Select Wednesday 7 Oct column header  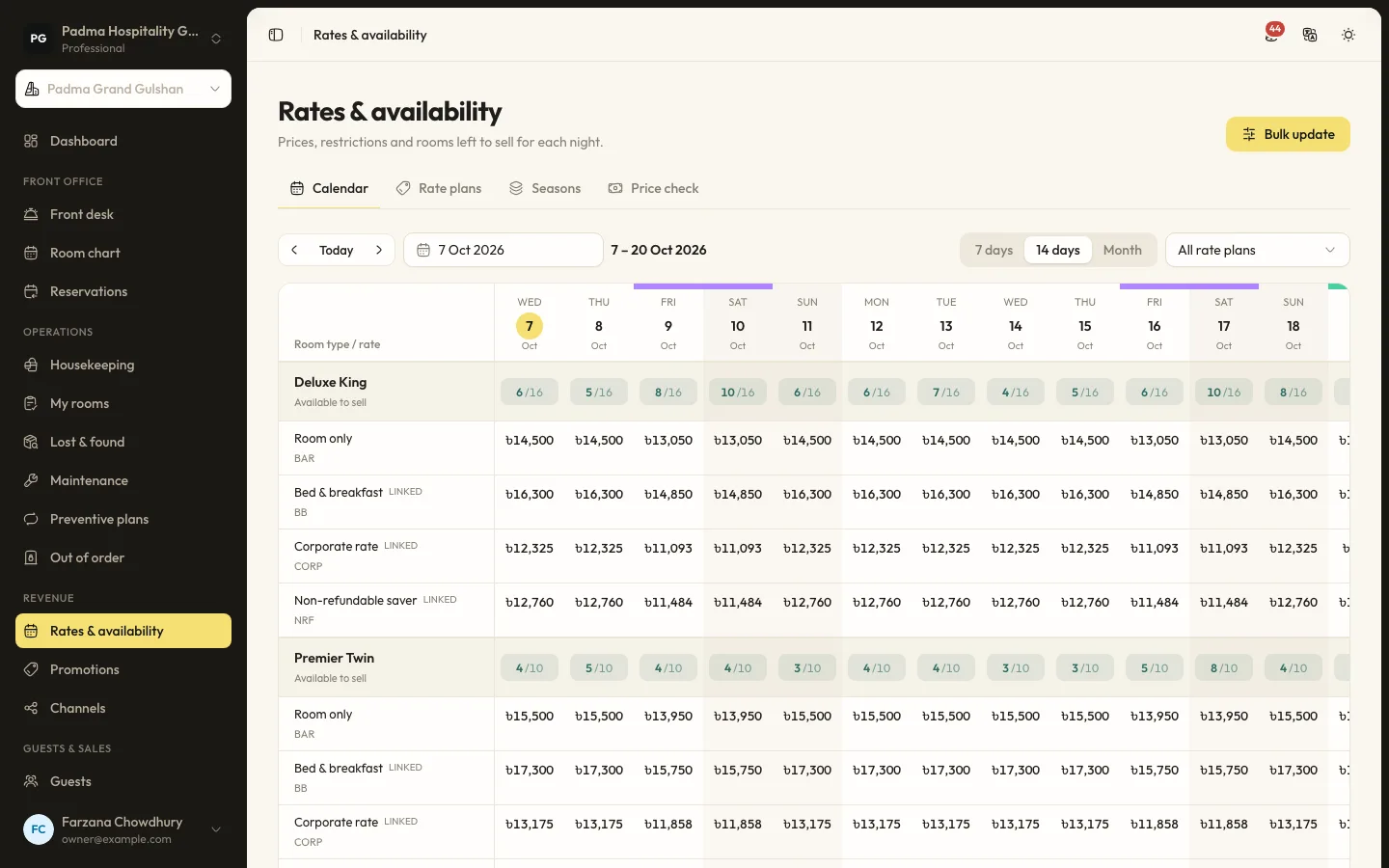point(530,324)
